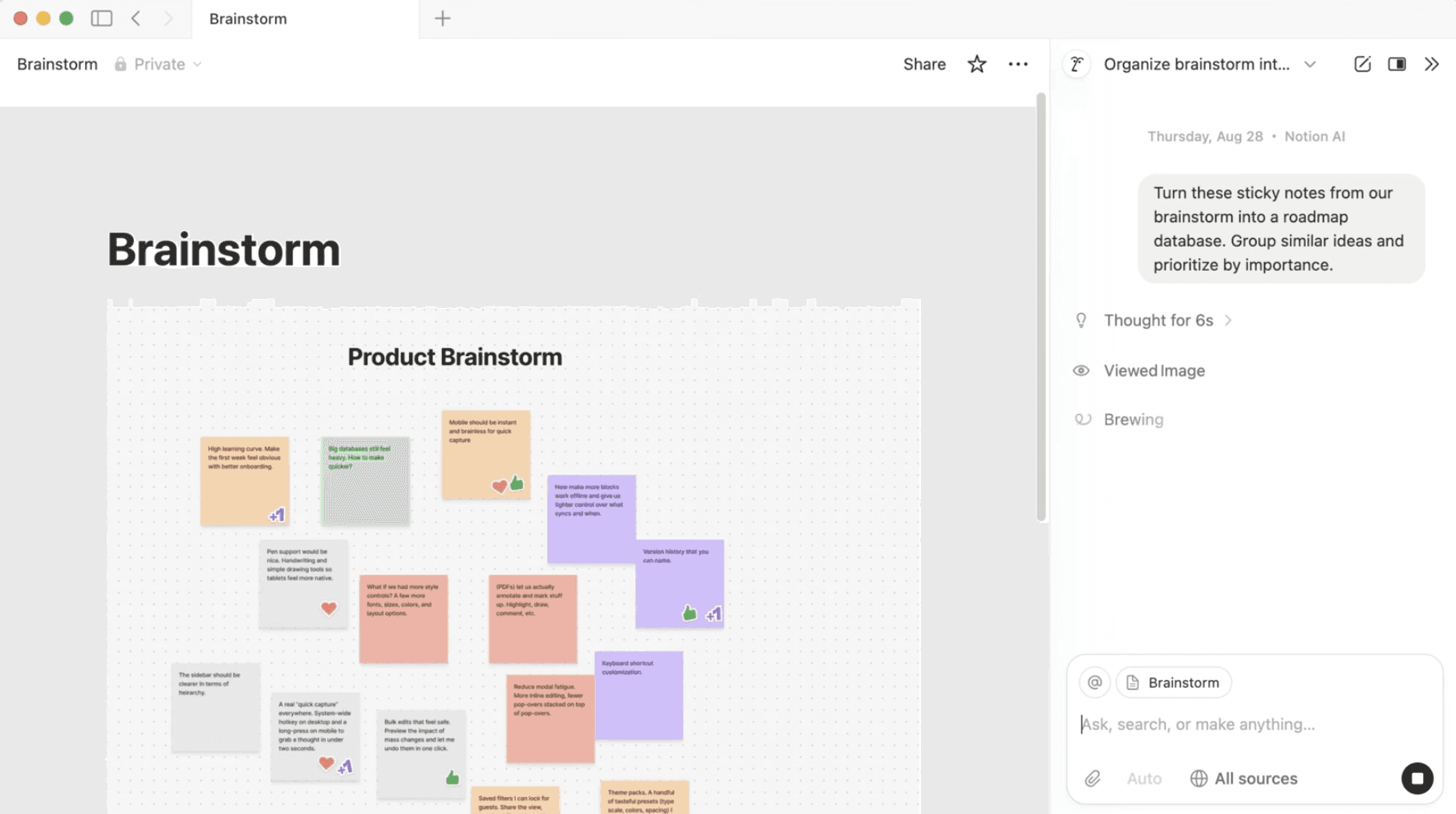Attach a file using the paperclip icon
Screen dimensions: 1456x814
pos(1093,778)
